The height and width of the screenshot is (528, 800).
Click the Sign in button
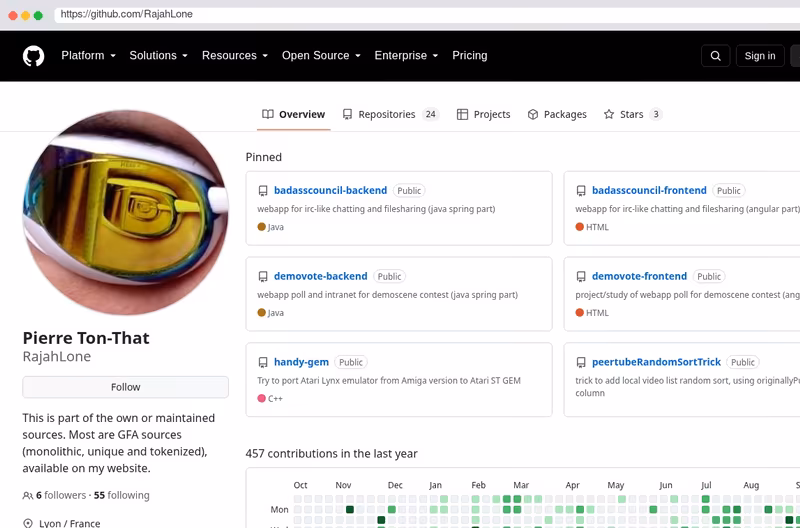point(760,56)
